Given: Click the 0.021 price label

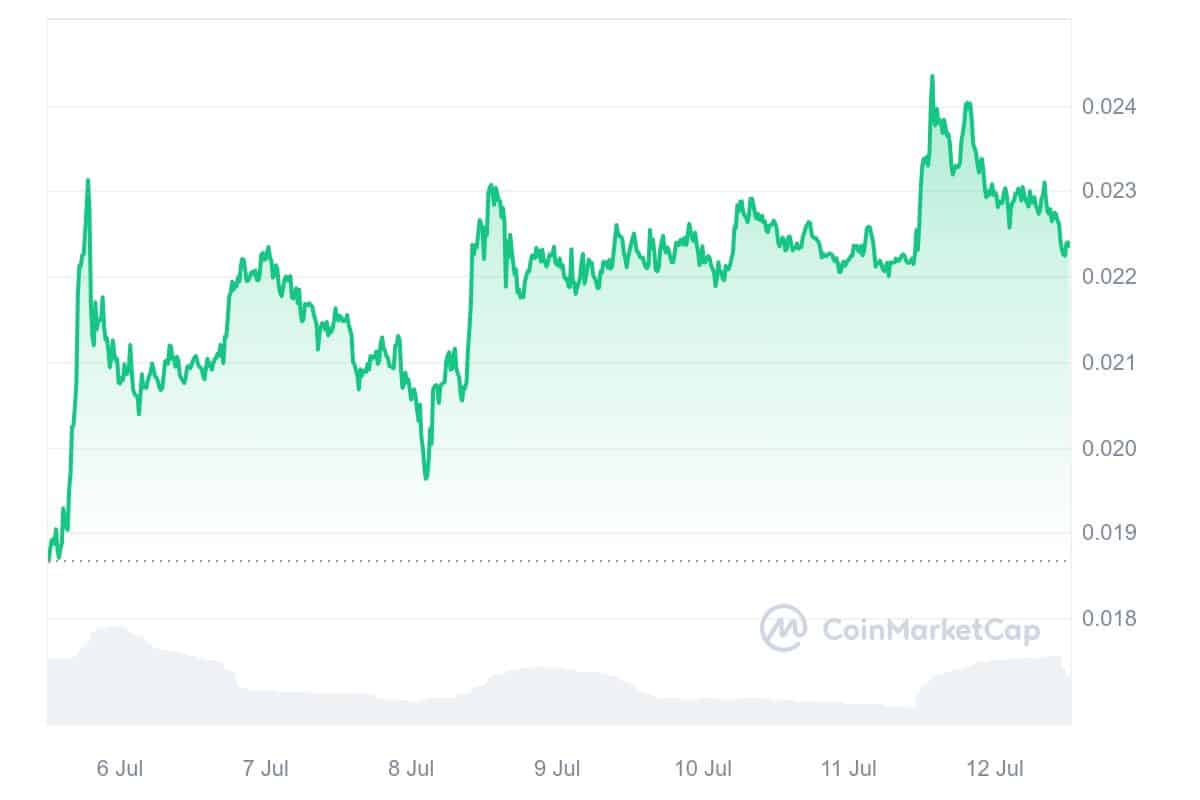Looking at the screenshot, I should 1108,362.
